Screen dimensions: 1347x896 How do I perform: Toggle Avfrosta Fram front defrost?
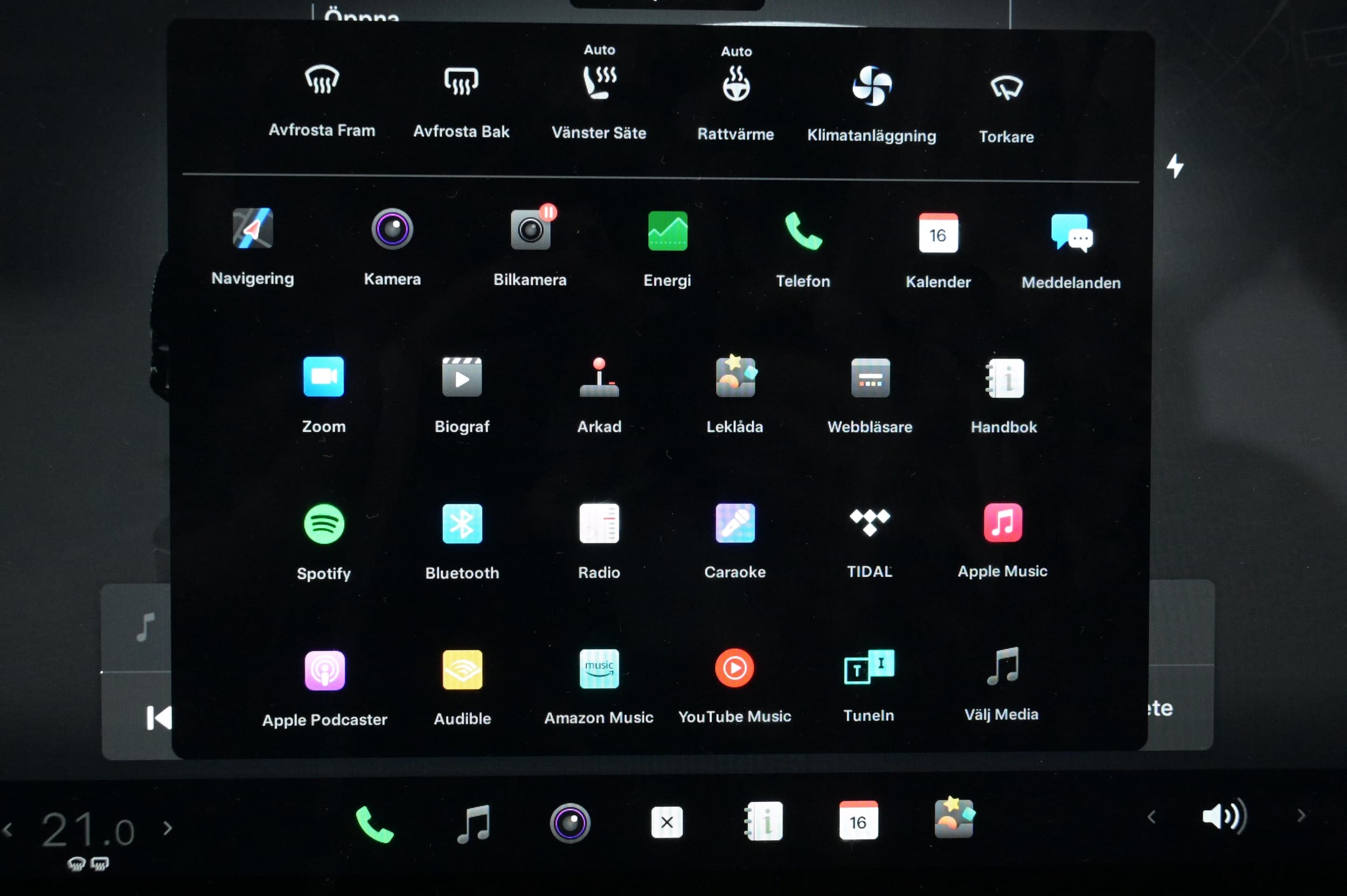point(322,79)
